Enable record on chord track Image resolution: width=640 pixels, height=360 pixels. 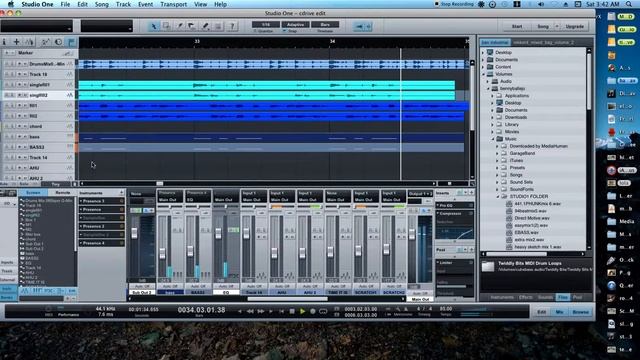pyautogui.click(x=19, y=127)
